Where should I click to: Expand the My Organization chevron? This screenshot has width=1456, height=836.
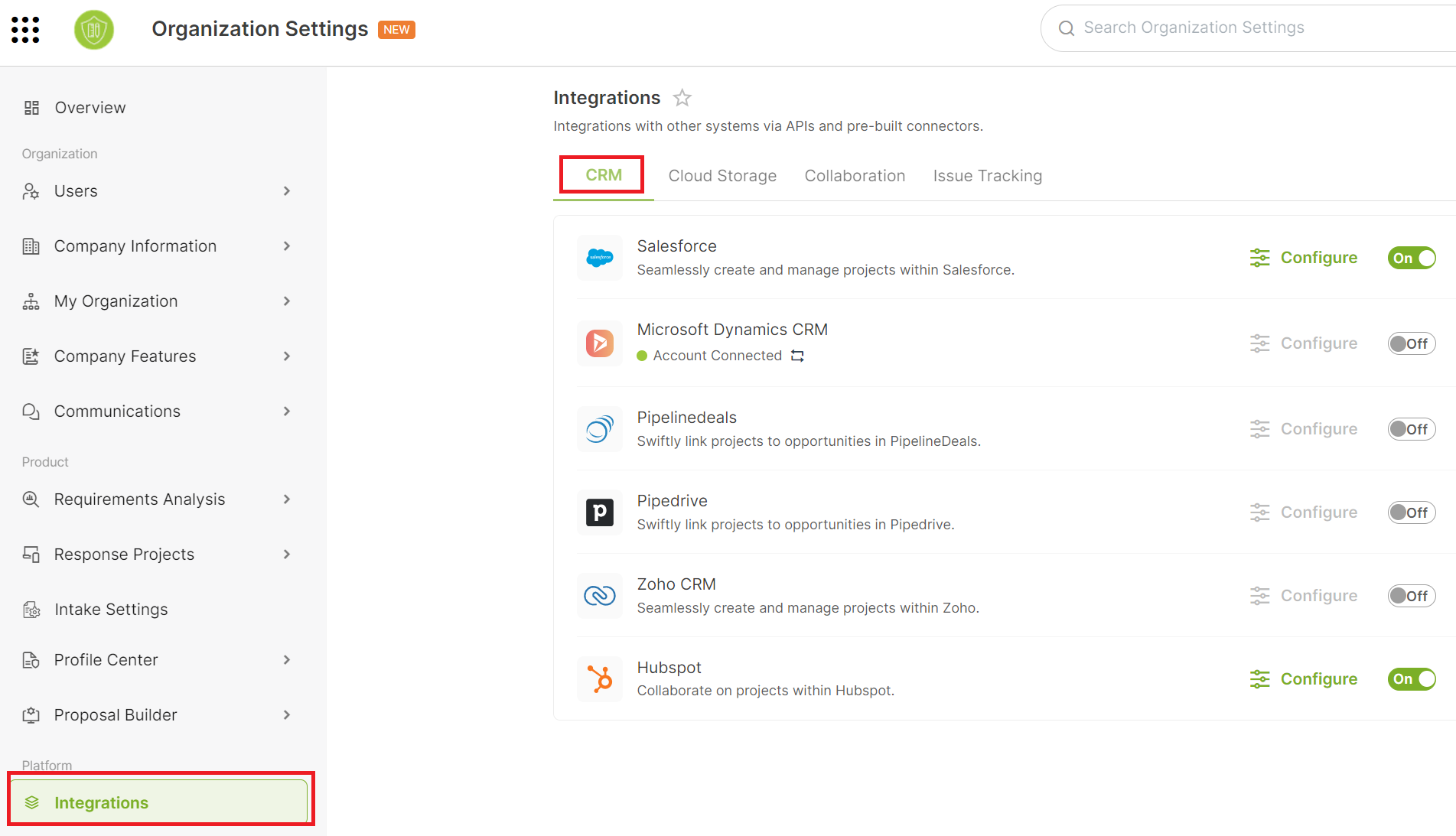[287, 301]
